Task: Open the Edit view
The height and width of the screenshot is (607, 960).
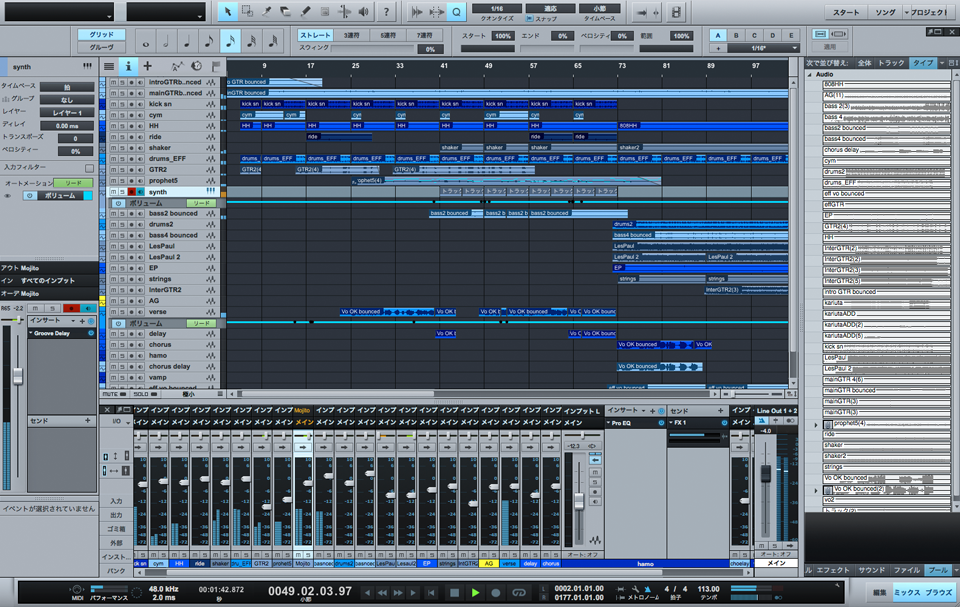Action: click(880, 592)
